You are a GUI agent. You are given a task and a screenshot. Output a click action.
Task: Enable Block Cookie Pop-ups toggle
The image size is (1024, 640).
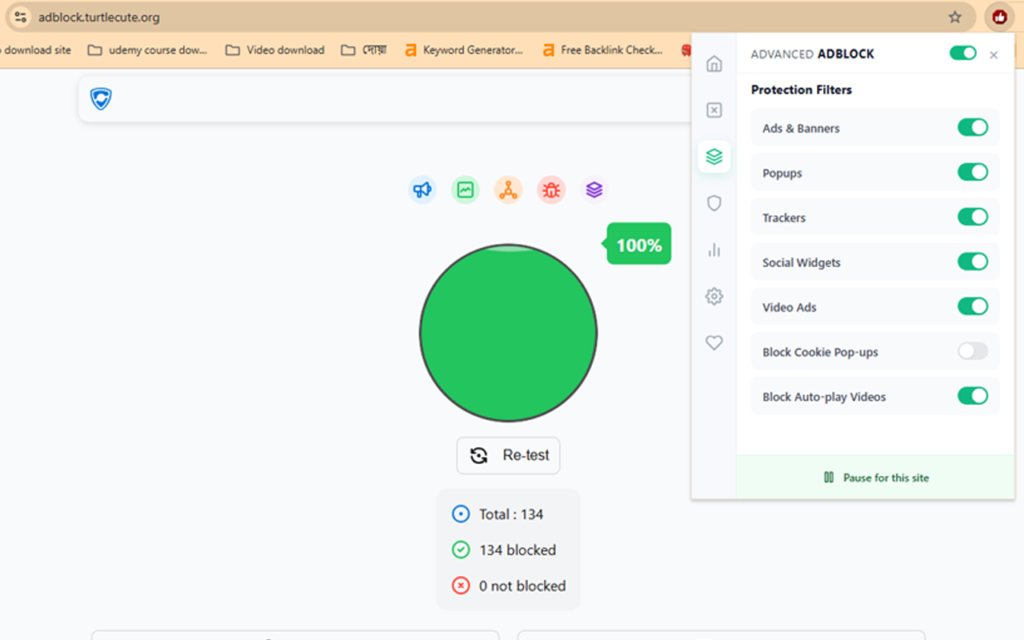pyautogui.click(x=972, y=351)
